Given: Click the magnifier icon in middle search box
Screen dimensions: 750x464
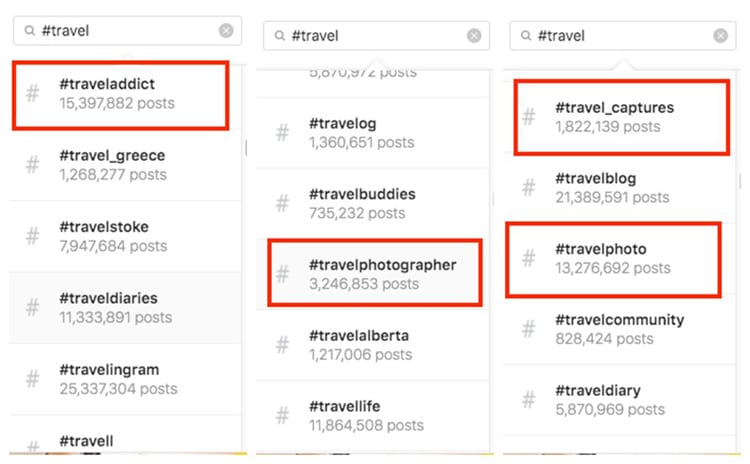Looking at the screenshot, I should coord(278,36).
